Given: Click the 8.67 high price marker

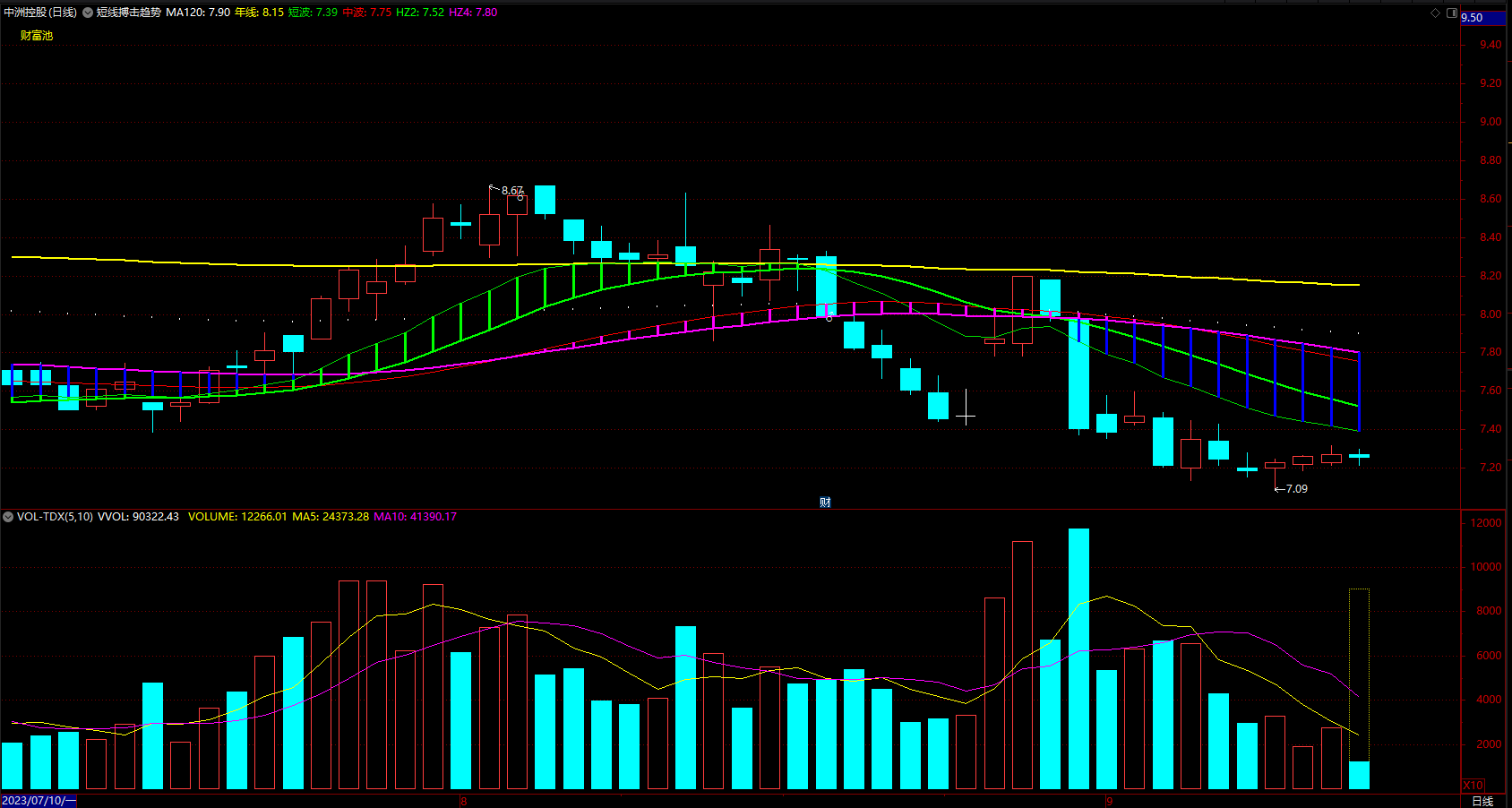Looking at the screenshot, I should point(512,191).
